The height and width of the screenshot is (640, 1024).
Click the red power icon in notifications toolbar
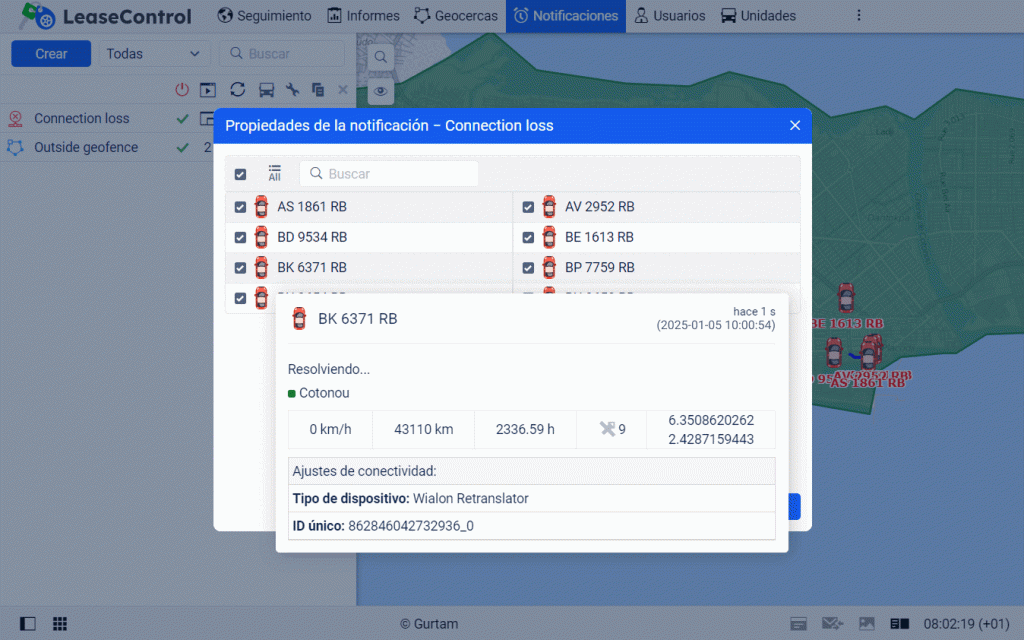click(x=182, y=89)
